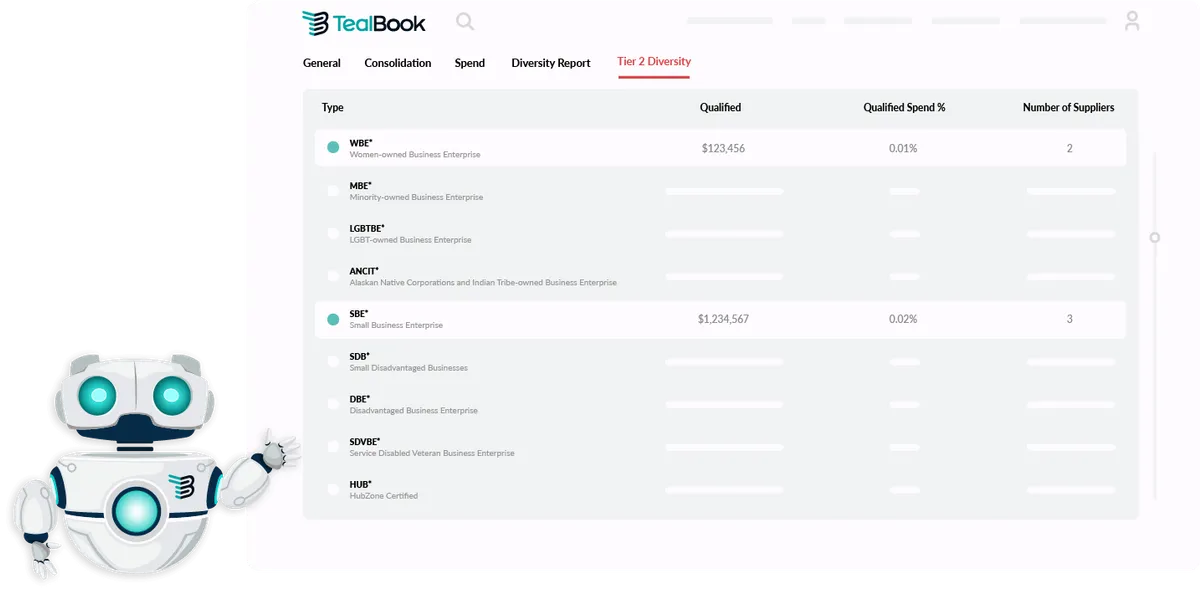This screenshot has height=594, width=1200.
Task: Deselect the WBE row radio button
Action: click(x=333, y=148)
